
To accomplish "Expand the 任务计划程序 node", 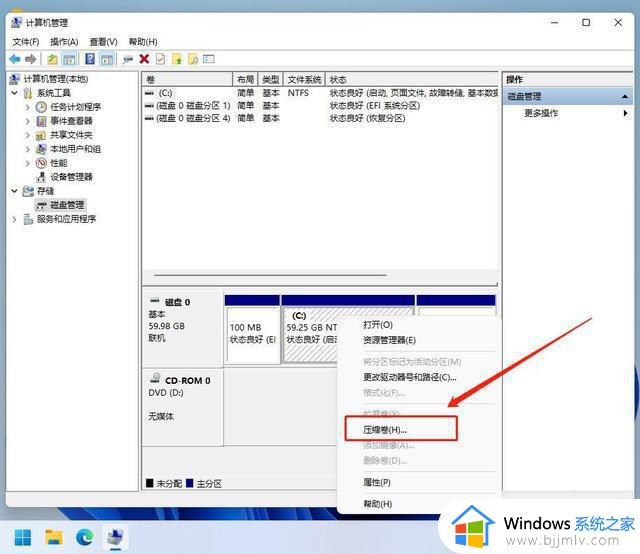I will (x=28, y=107).
